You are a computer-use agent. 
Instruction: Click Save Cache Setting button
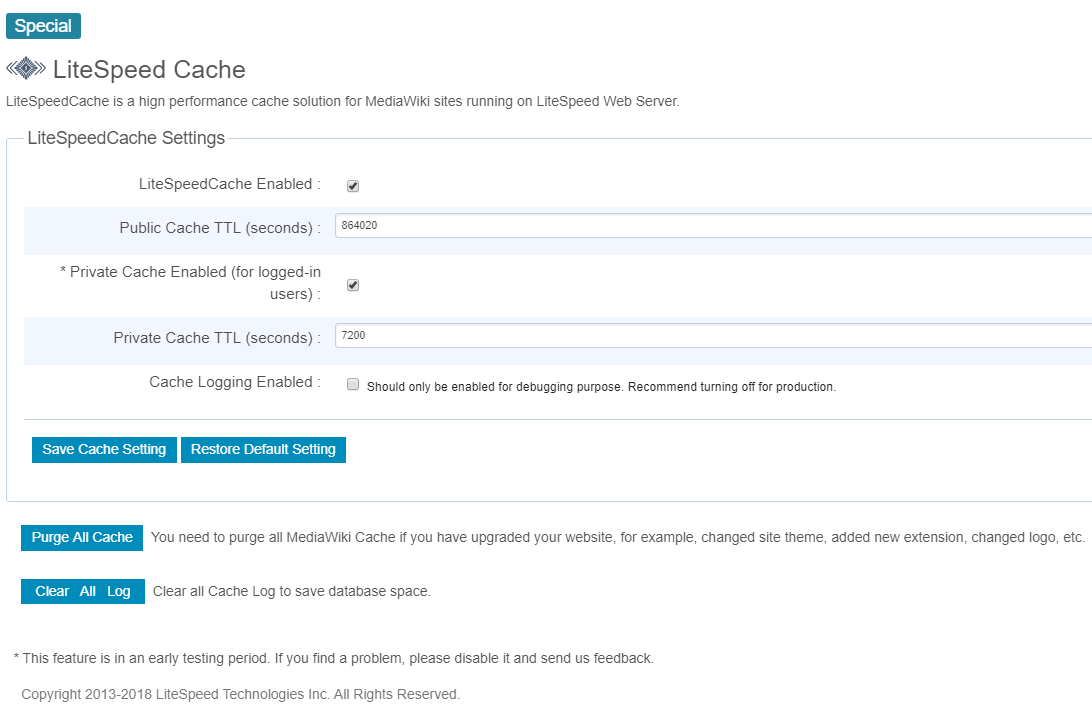coord(104,449)
